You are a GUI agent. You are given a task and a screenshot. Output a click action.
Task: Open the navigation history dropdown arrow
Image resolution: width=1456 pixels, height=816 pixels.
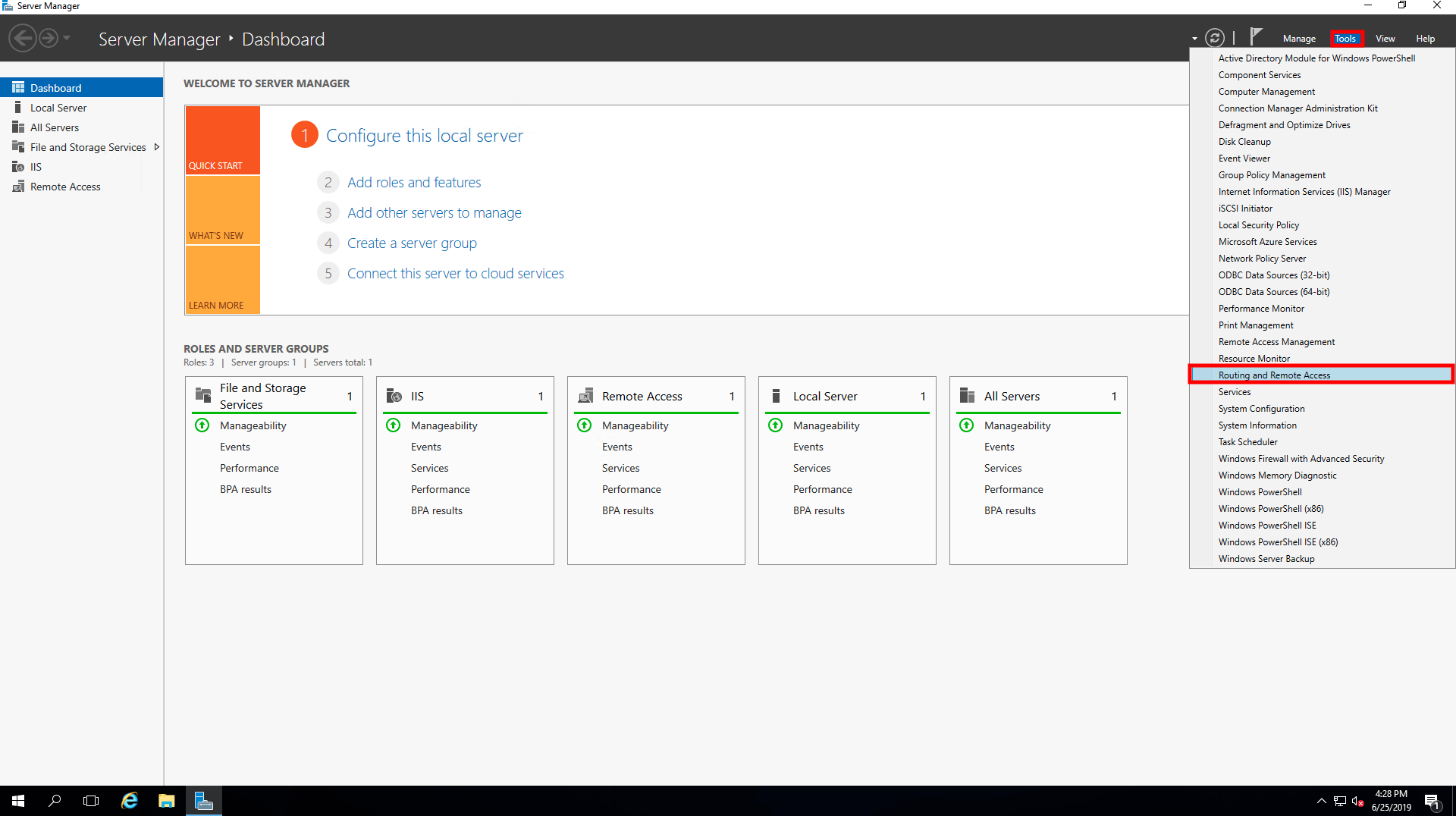pos(67,38)
